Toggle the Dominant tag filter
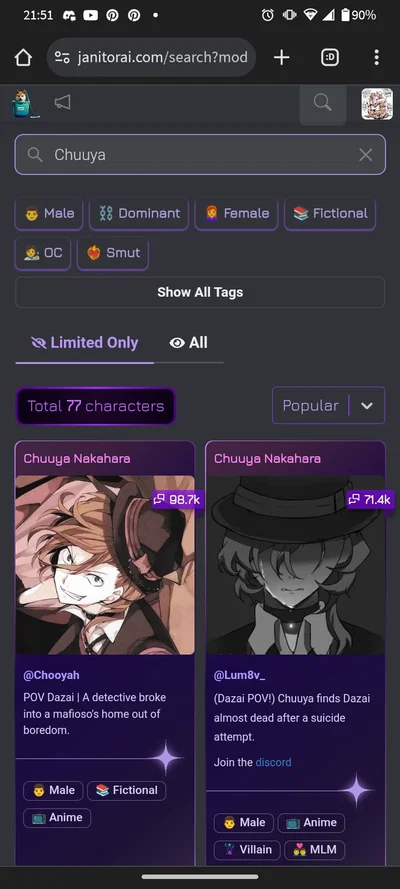The height and width of the screenshot is (889, 400). [x=139, y=213]
